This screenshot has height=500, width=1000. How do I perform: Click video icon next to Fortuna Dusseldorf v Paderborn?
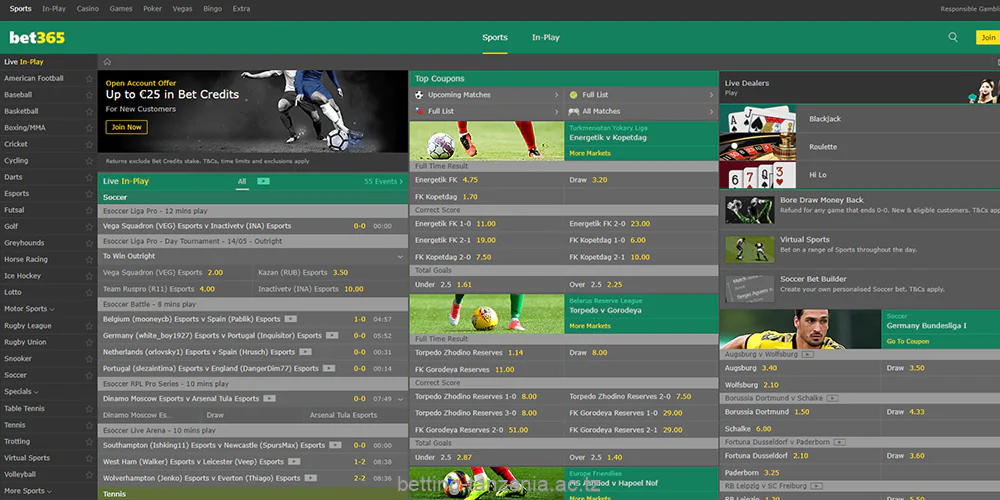point(840,442)
